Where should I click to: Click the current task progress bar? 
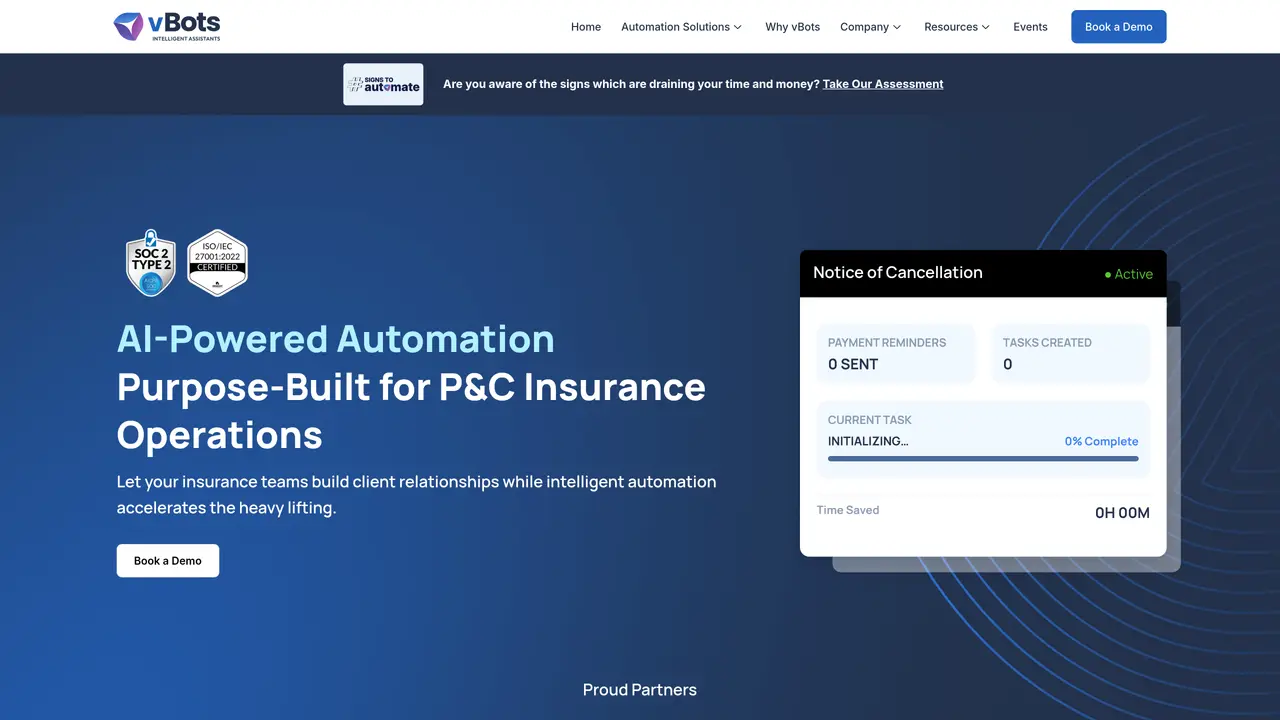coord(983,459)
